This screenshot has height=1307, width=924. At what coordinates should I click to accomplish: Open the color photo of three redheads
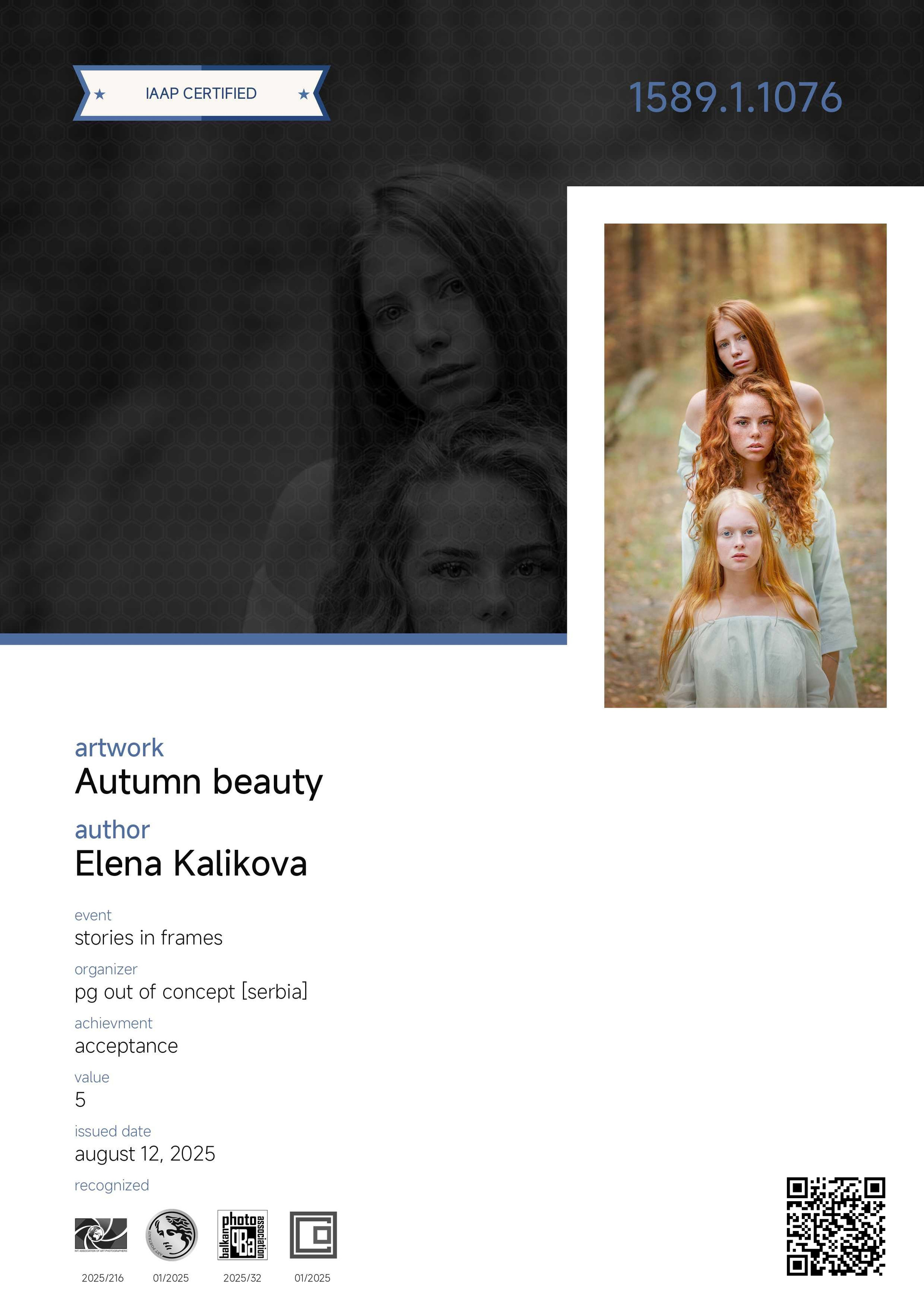[745, 466]
